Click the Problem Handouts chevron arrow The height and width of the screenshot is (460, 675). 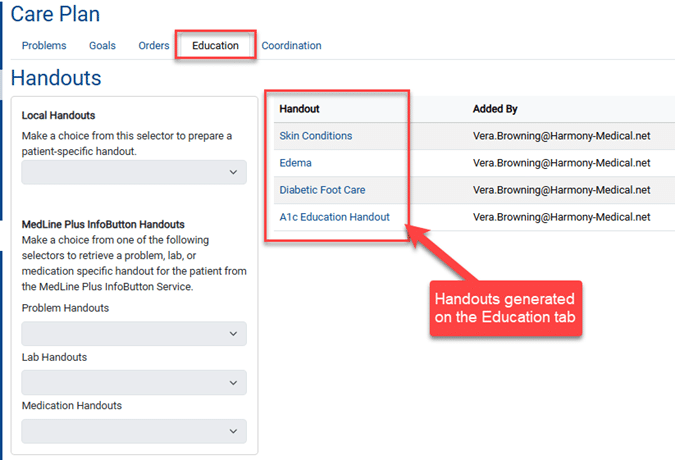pyautogui.click(x=233, y=333)
